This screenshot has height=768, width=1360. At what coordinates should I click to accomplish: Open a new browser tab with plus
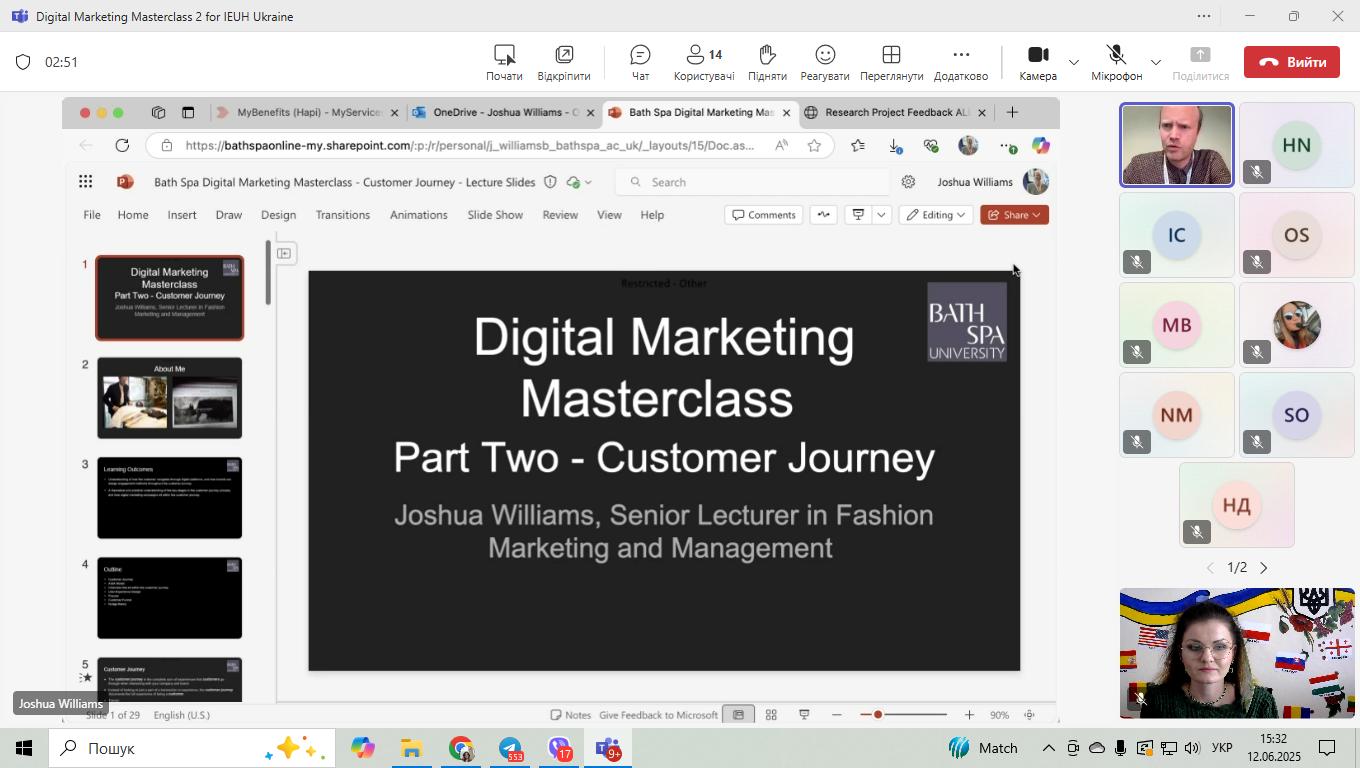tap(1012, 113)
